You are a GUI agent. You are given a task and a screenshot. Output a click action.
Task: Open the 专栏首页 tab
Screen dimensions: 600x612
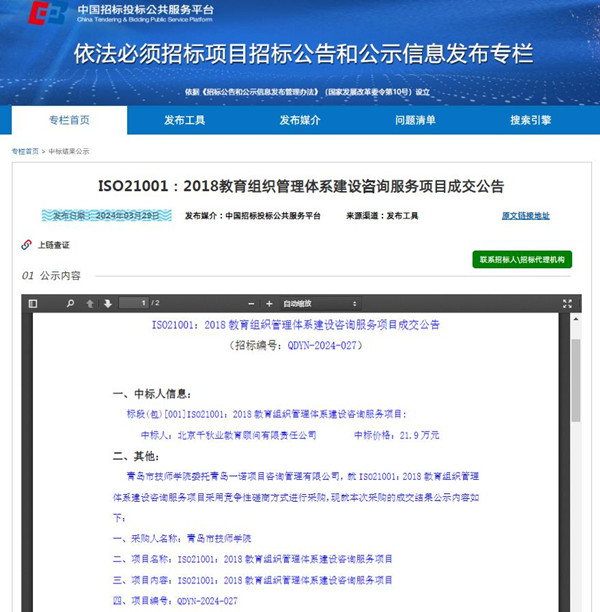tap(69, 120)
